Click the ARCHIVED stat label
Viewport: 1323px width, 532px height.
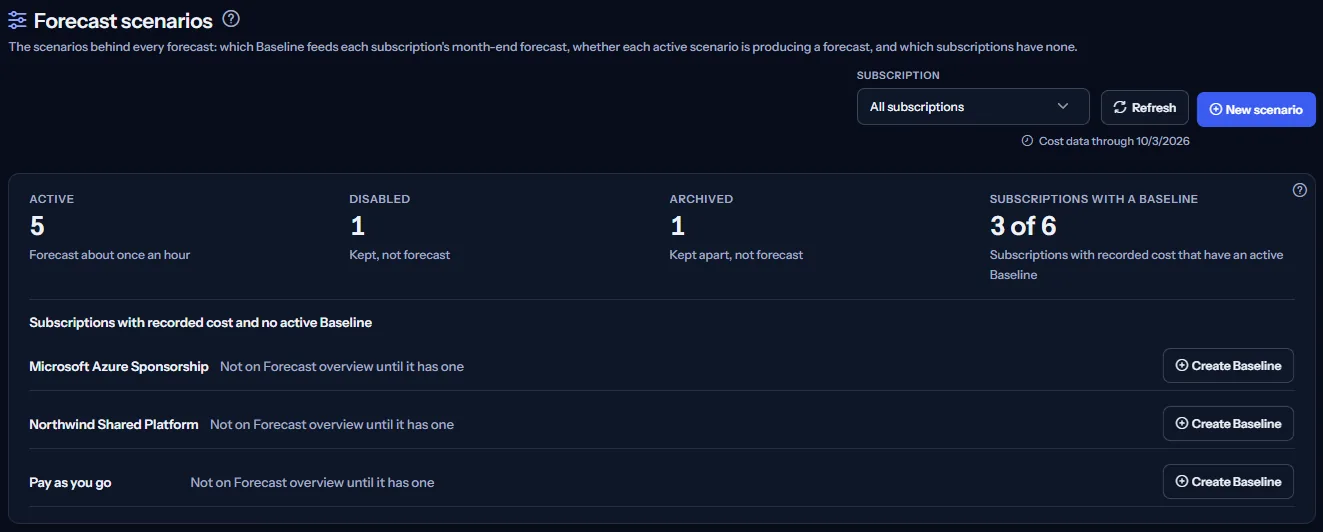click(x=701, y=199)
